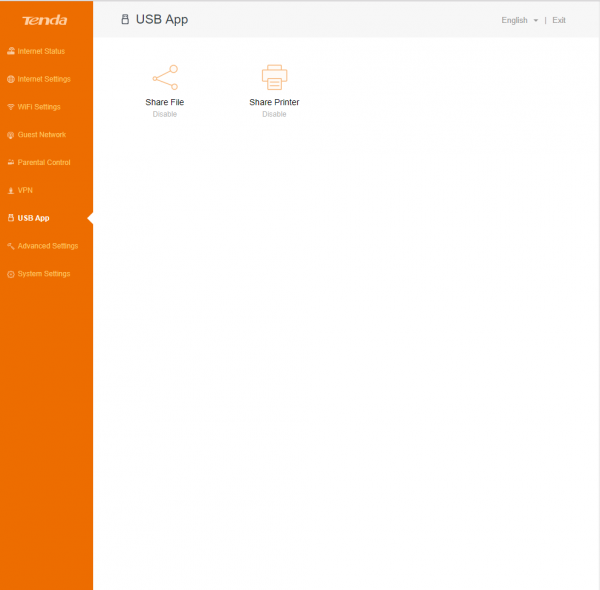The height and width of the screenshot is (590, 600).
Task: Click the Tenda logo
Action: [x=45, y=20]
